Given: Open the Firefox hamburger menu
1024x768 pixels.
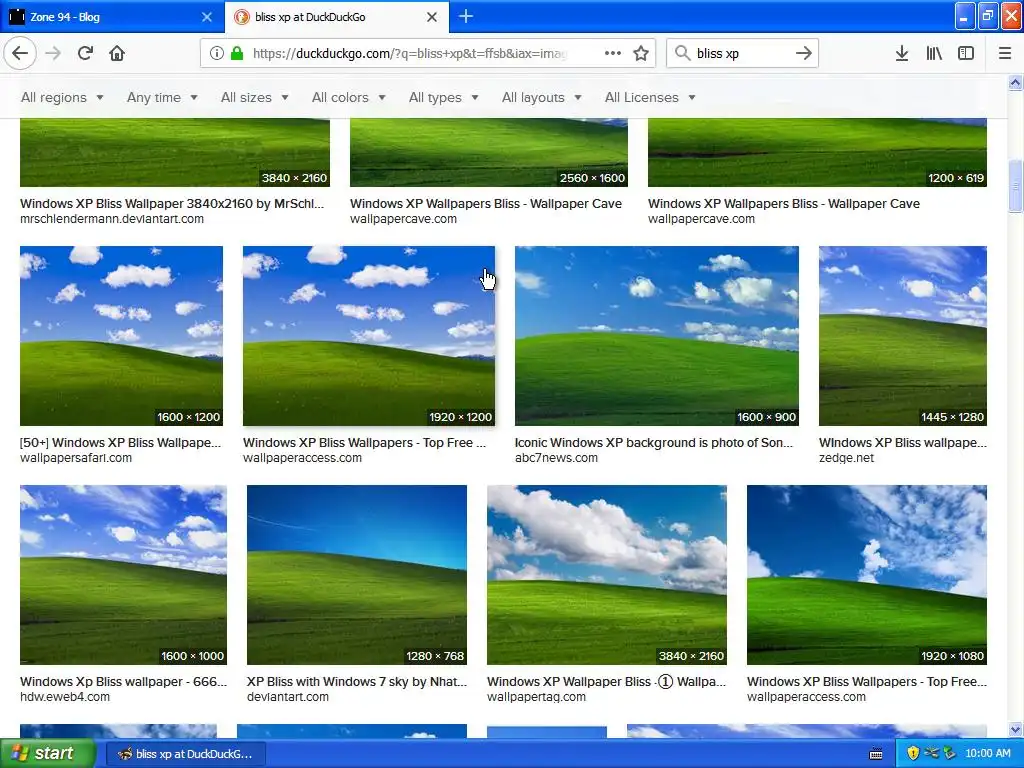Looking at the screenshot, I should tap(1005, 53).
